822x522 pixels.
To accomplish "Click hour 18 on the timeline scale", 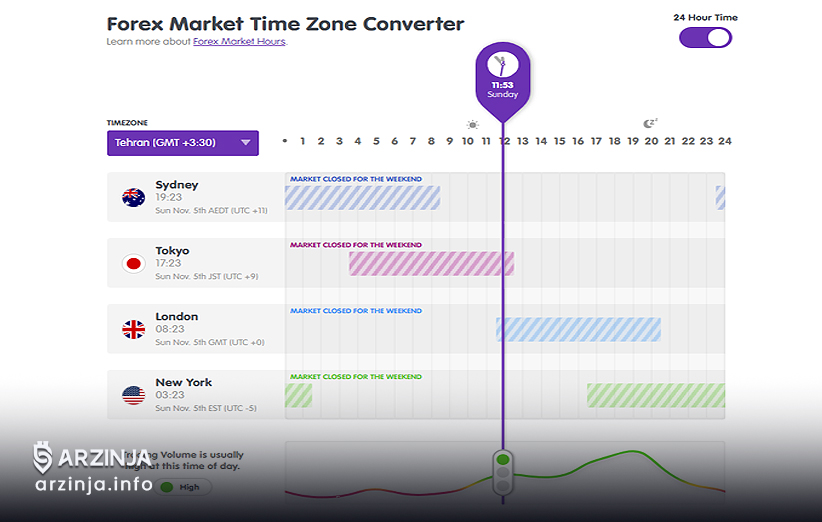I will (614, 141).
